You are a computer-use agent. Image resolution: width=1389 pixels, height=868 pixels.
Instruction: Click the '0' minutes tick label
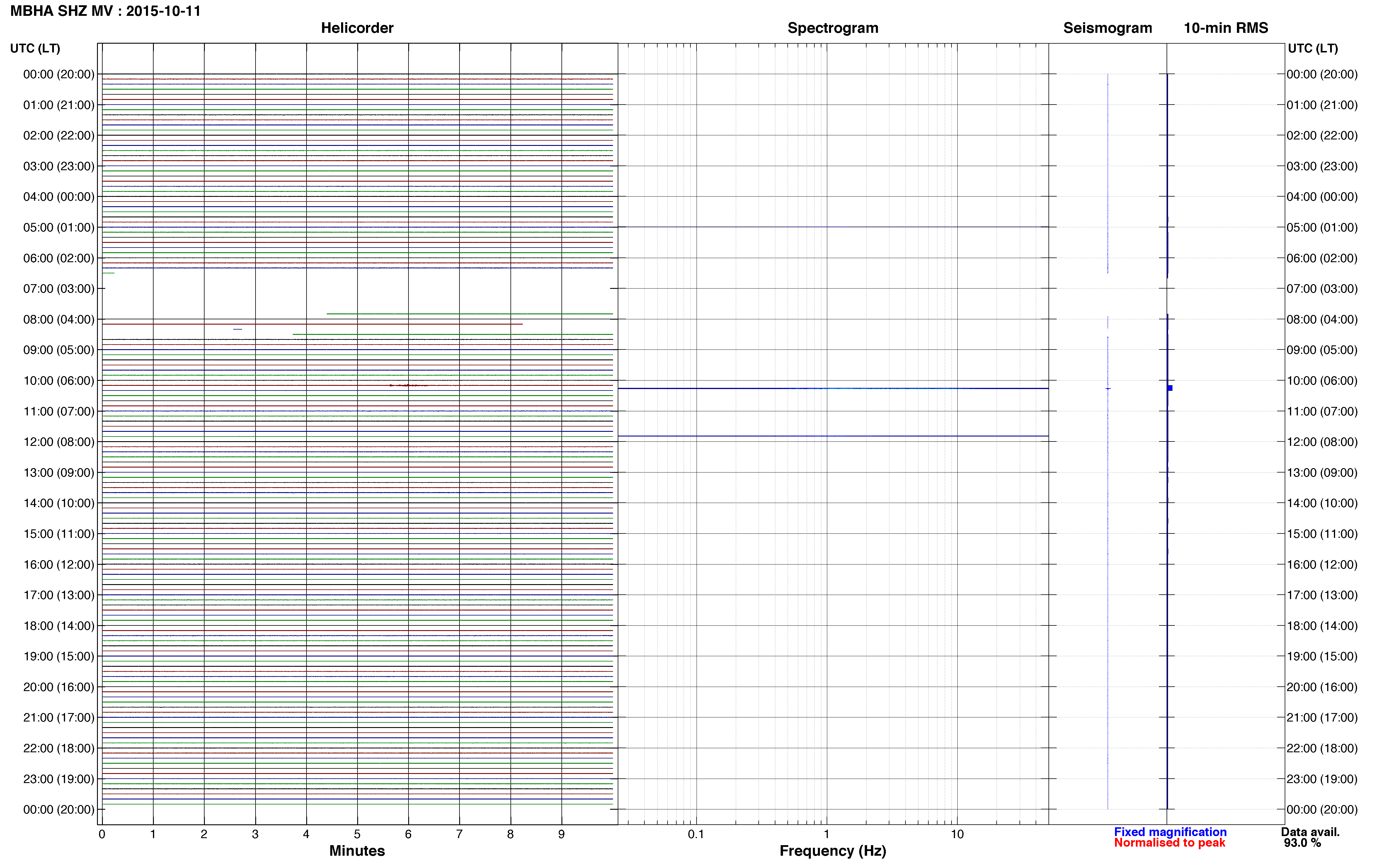tap(102, 834)
